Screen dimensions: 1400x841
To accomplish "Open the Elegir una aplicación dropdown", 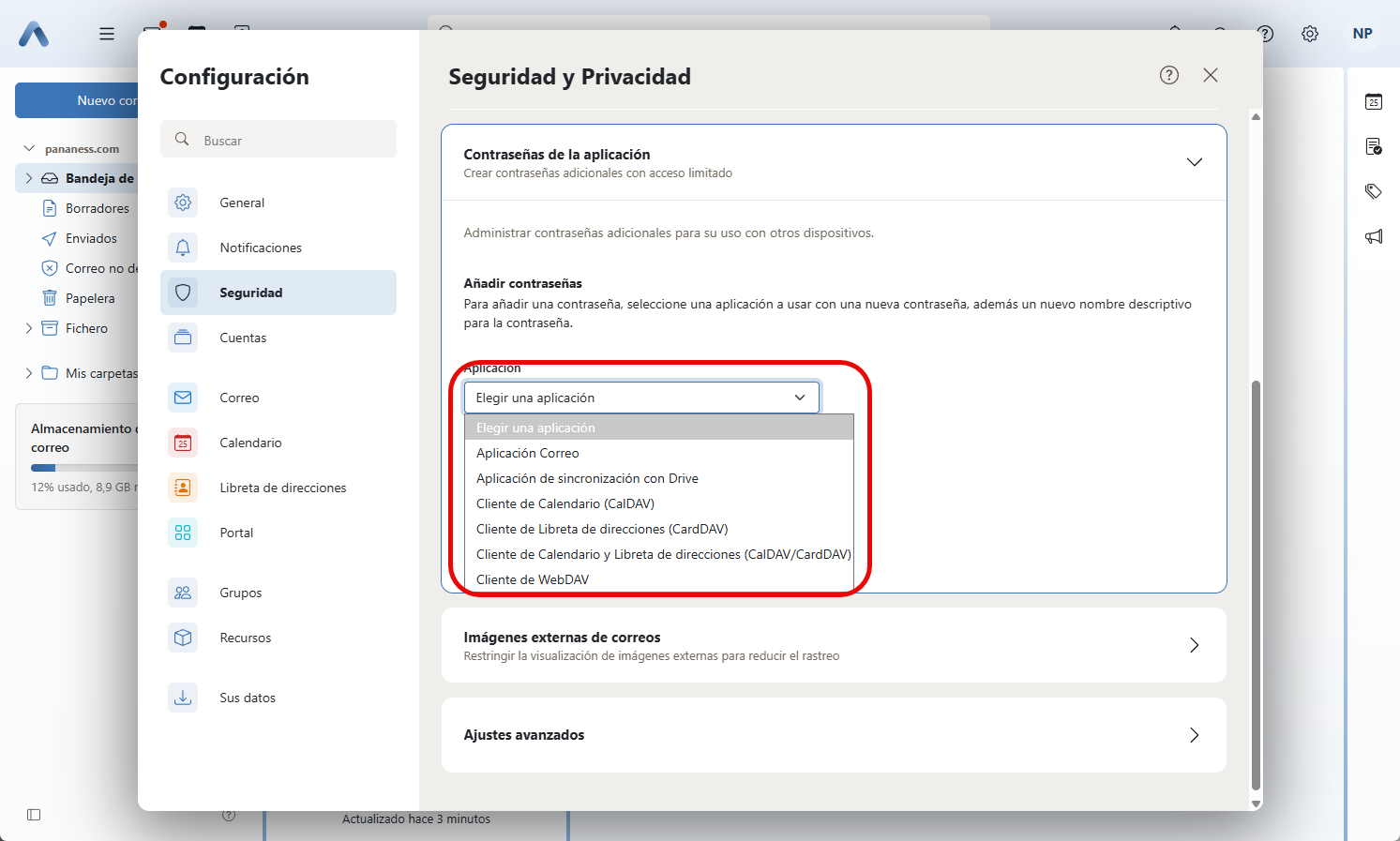I will (x=641, y=398).
